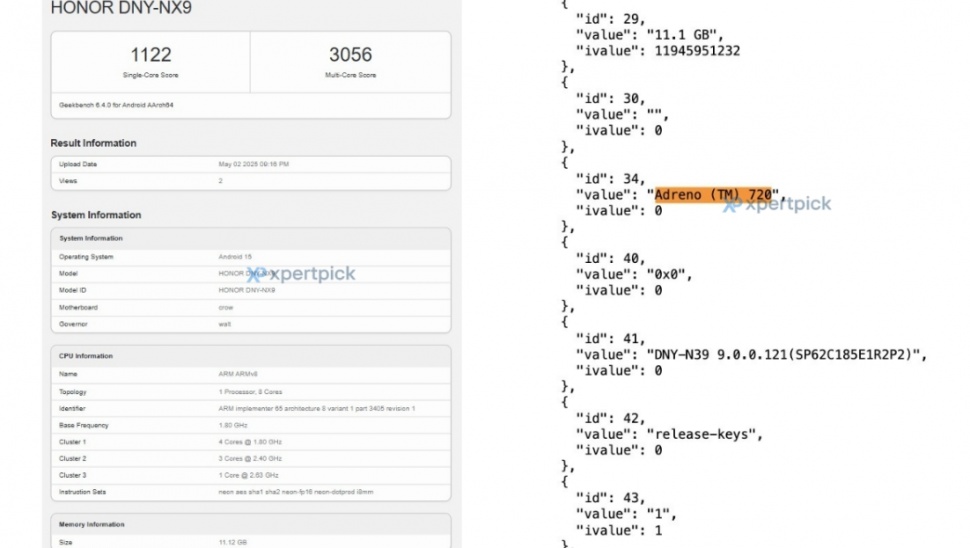970x548 pixels.
Task: Click the JSON line "id": 30
Action: click(611, 99)
